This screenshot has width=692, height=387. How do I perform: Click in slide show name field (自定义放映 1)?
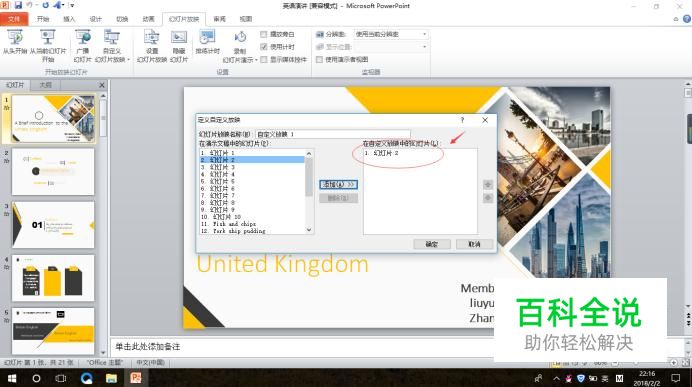point(333,134)
